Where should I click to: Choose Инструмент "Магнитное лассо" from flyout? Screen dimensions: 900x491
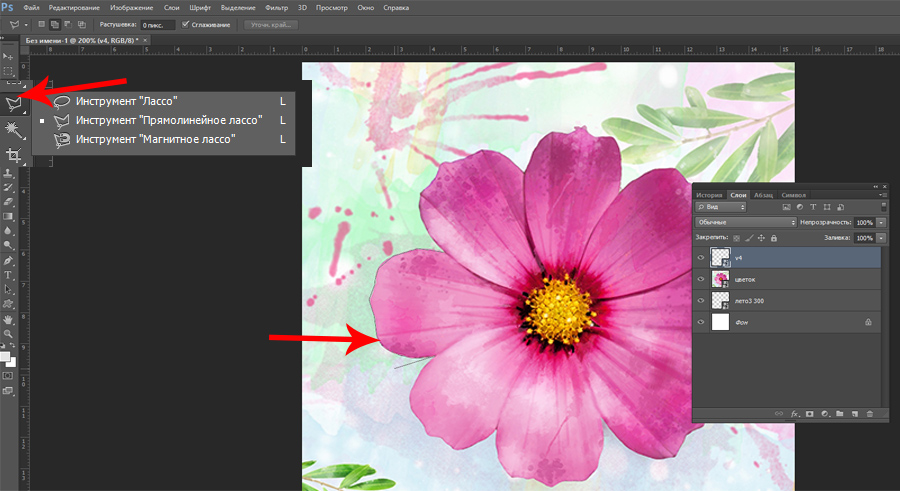[x=155, y=139]
